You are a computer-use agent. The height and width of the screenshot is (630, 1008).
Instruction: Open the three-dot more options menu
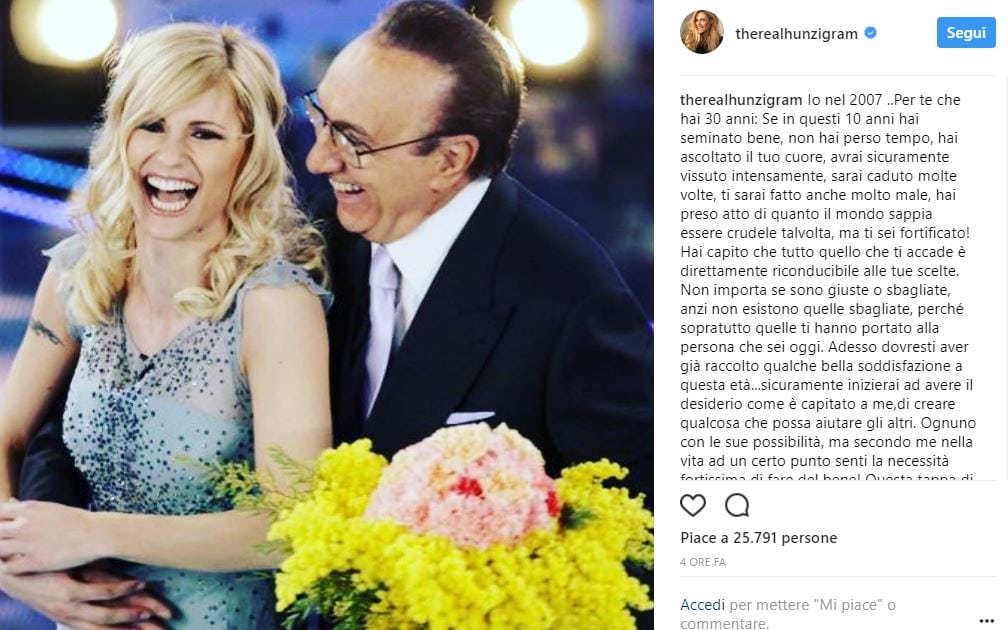pyautogui.click(x=987, y=621)
